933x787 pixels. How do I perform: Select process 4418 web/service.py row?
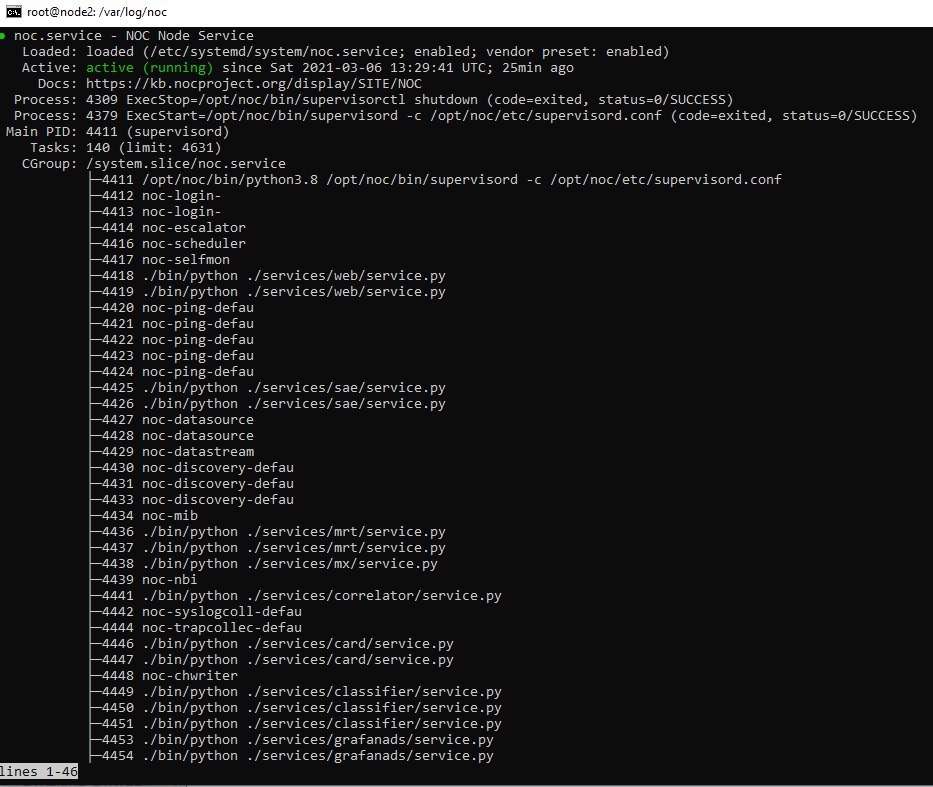pyautogui.click(x=268, y=276)
